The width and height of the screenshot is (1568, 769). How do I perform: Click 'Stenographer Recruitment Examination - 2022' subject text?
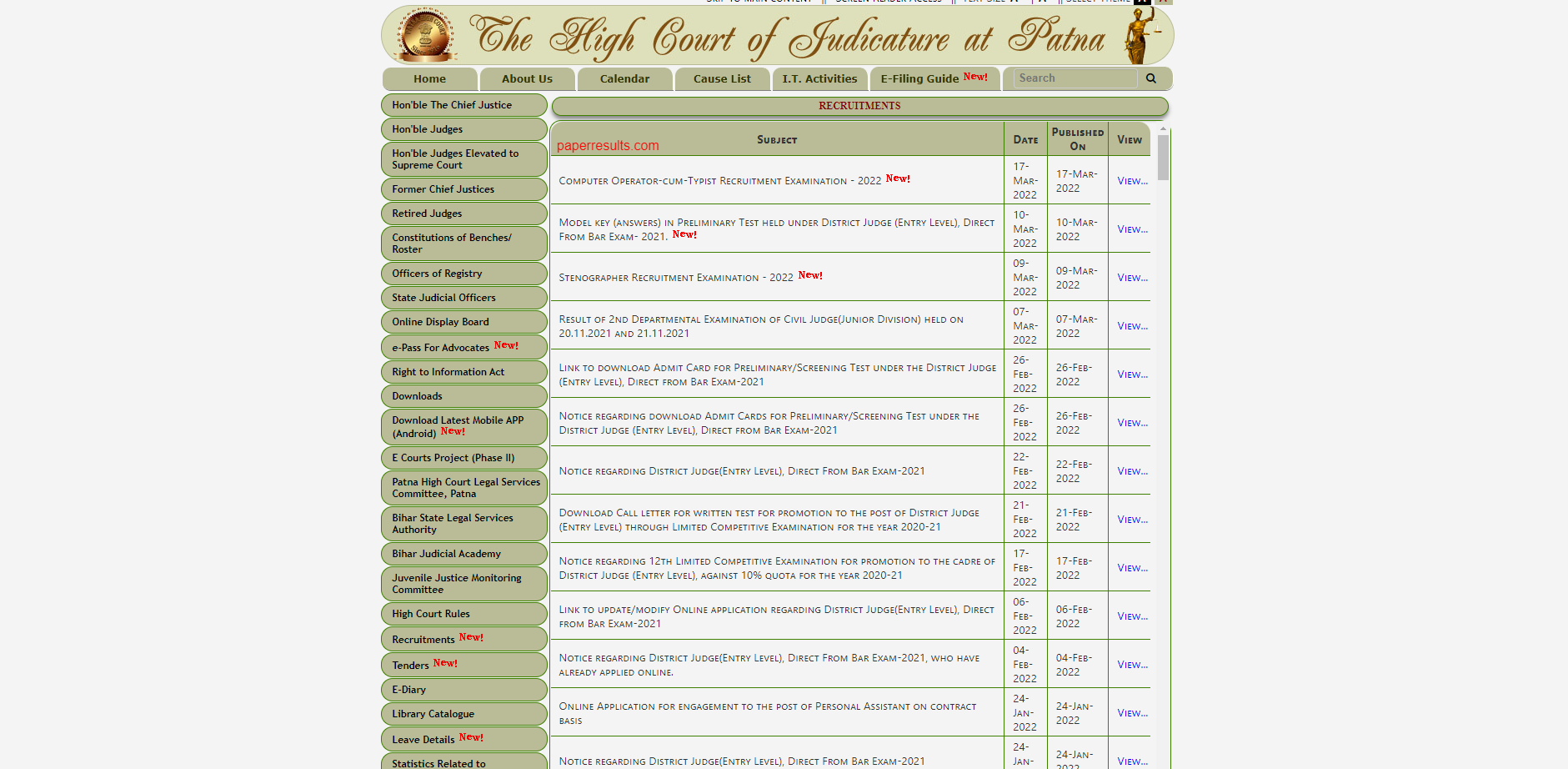tap(675, 278)
